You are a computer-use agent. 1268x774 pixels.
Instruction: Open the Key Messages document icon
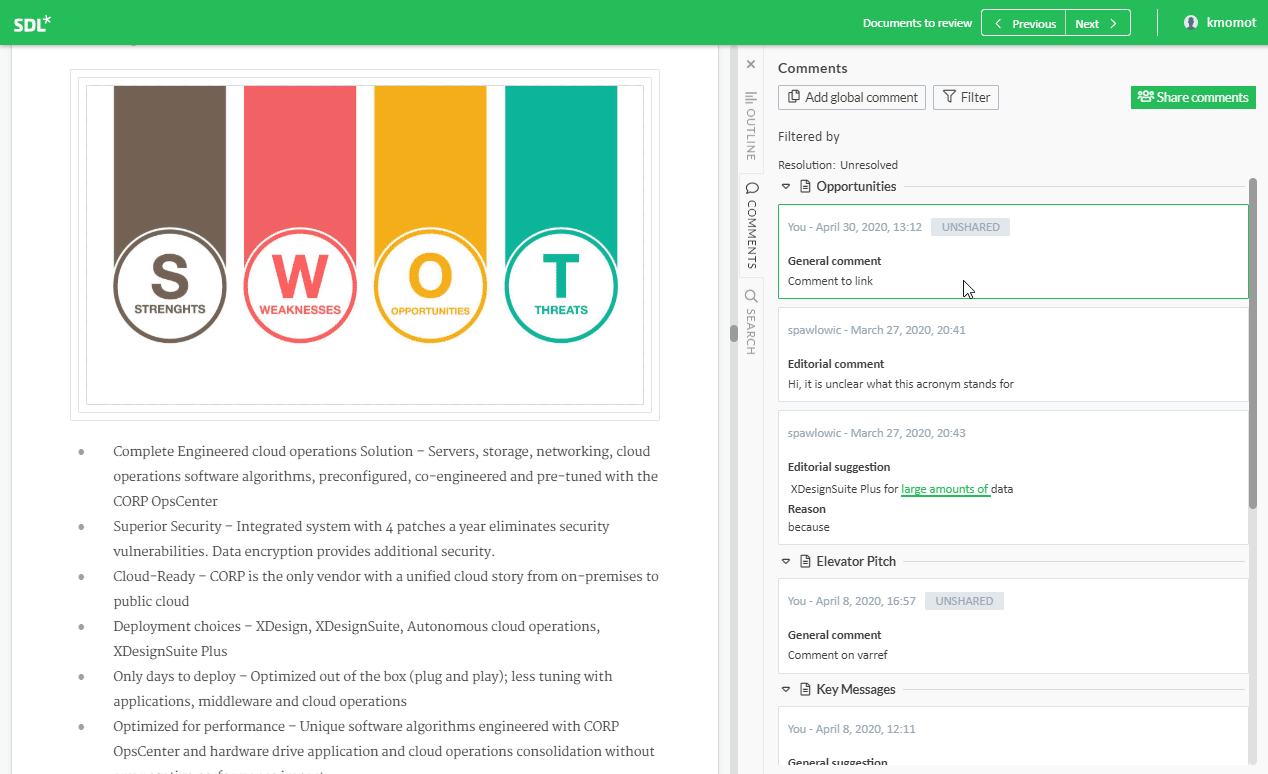point(805,689)
